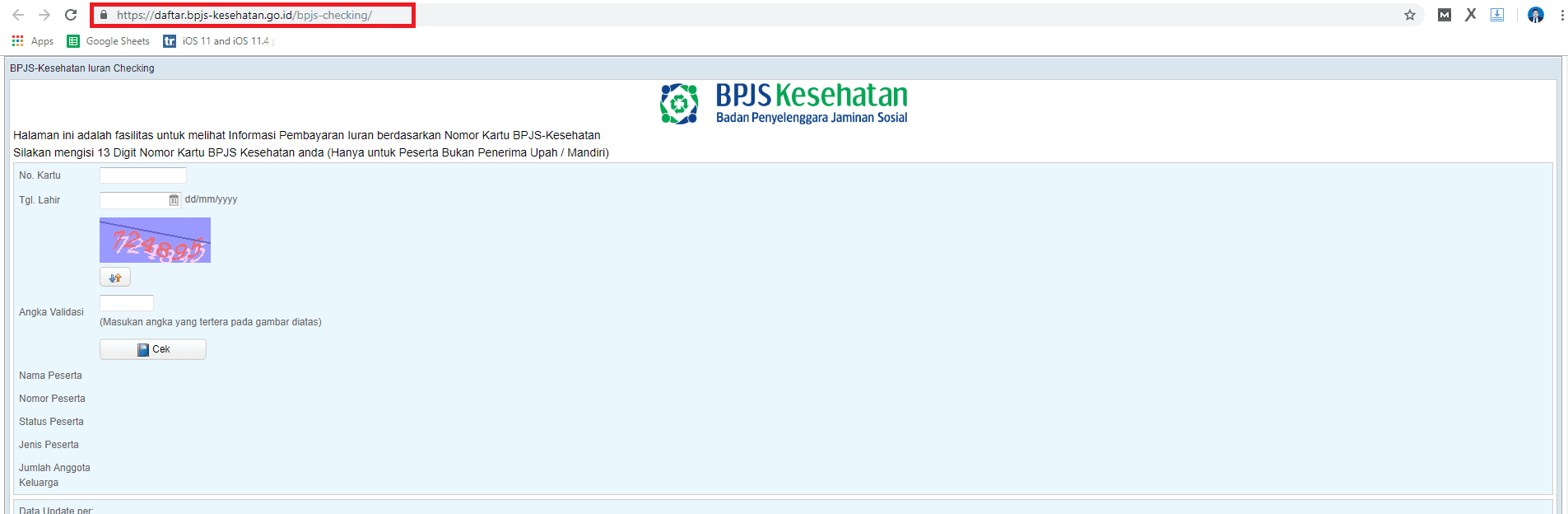Open the Google Sheets bookmark
This screenshot has width=1568, height=514.
[x=109, y=41]
